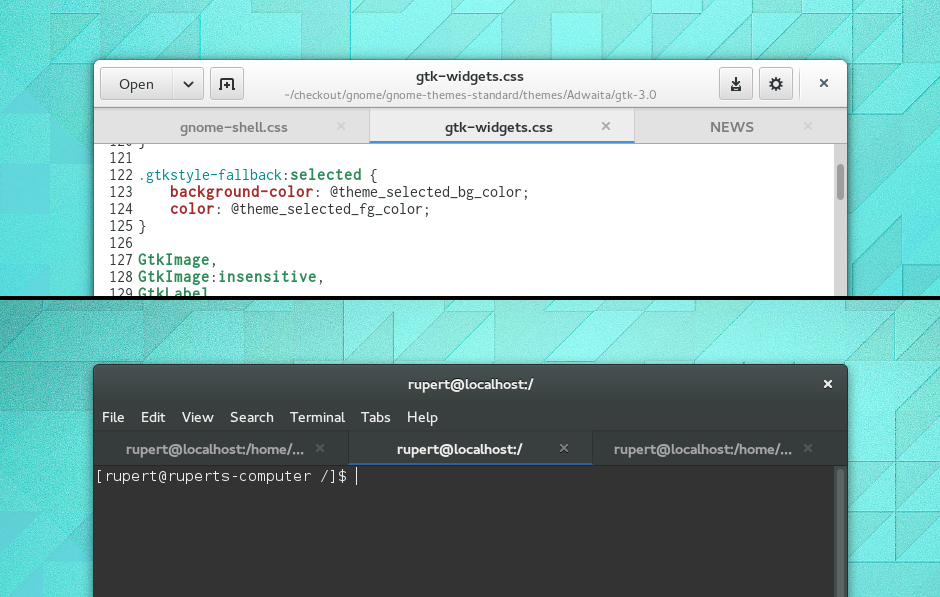Open the terminal Search menu
The image size is (940, 597).
pyautogui.click(x=252, y=417)
